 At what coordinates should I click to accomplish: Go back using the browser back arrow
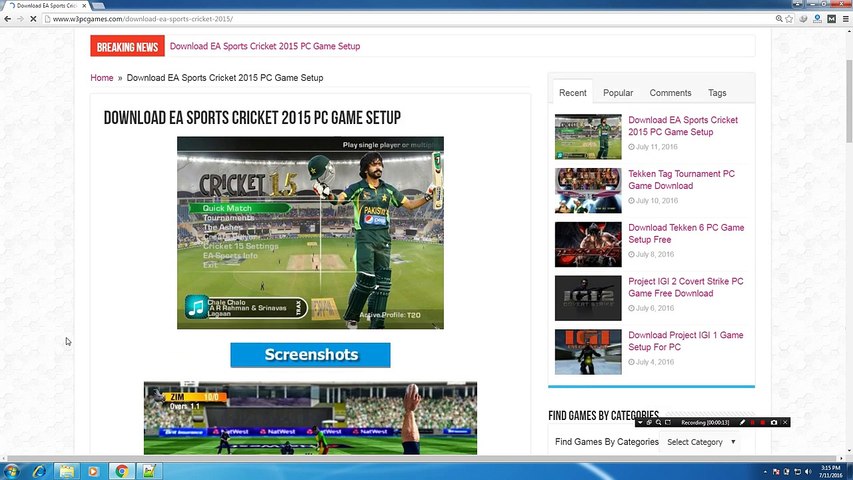click(x=7, y=19)
